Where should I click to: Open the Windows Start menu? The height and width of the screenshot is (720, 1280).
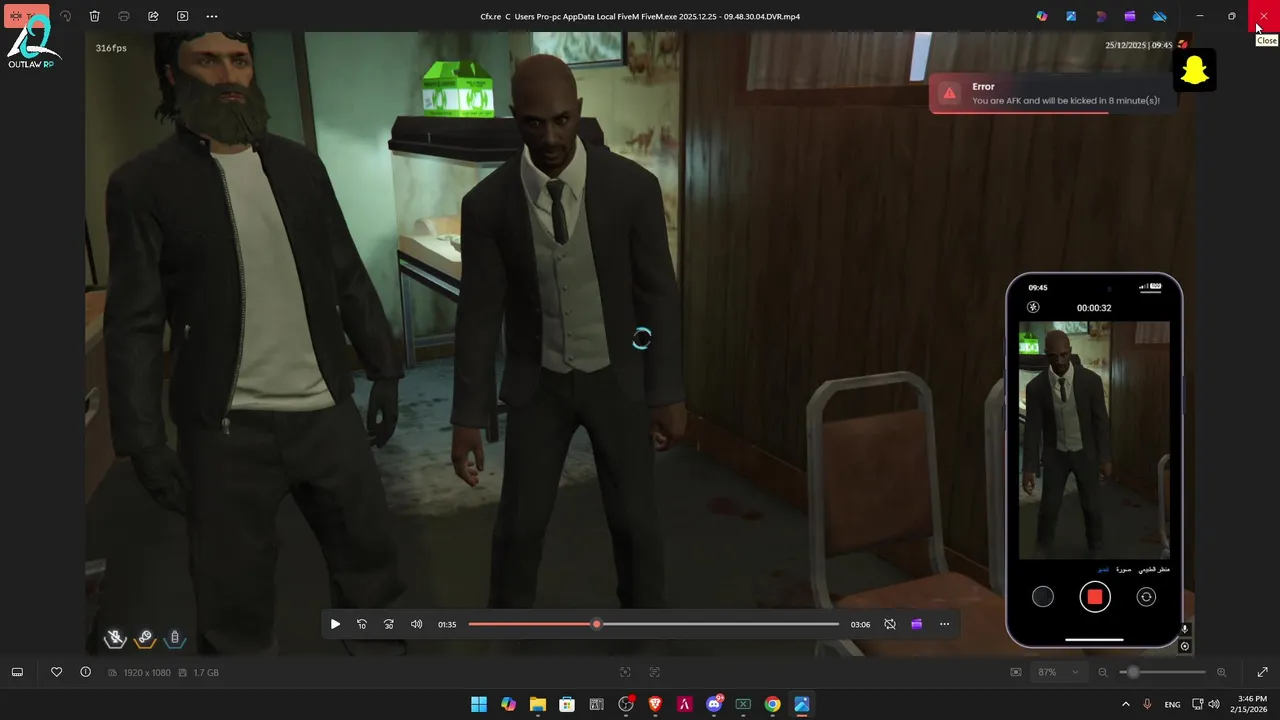[479, 704]
